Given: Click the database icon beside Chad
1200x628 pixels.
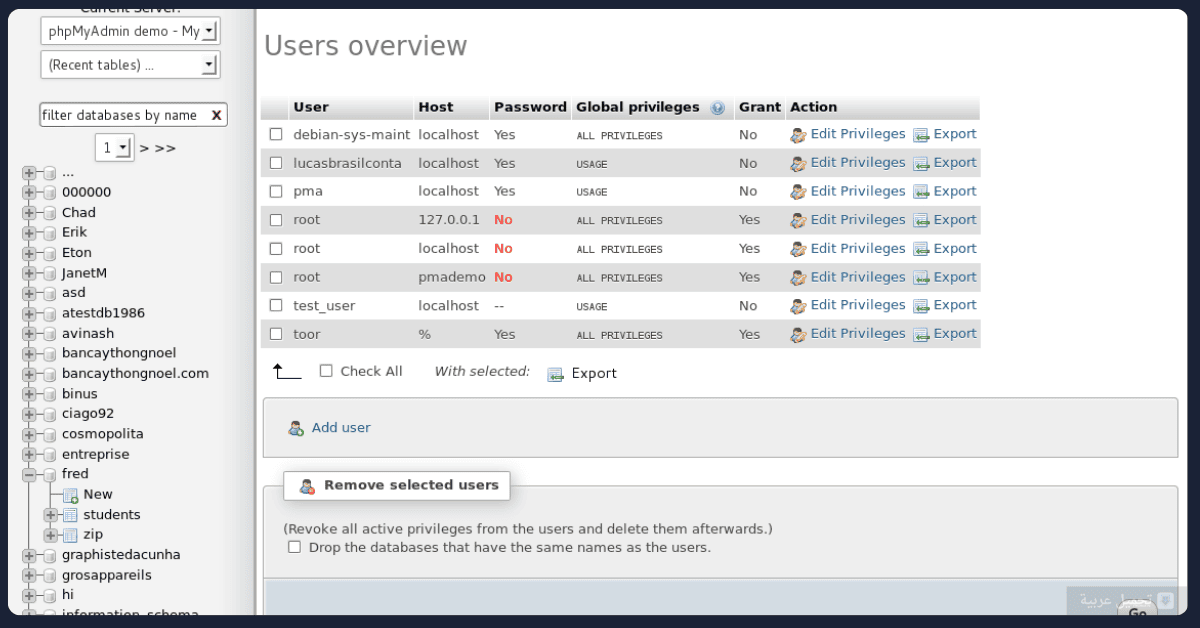Looking at the screenshot, I should (49, 213).
